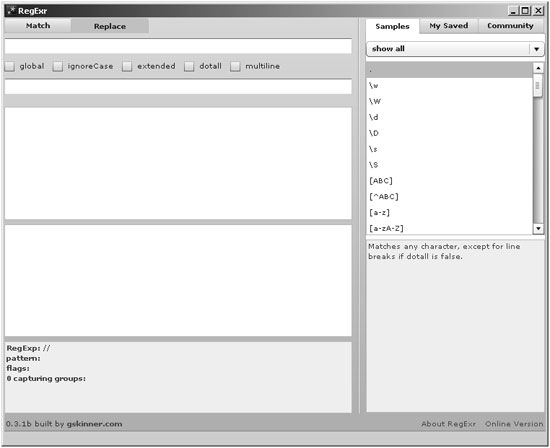Toggle the ignoreCase checkbox
The image size is (550, 448).
coord(58,66)
